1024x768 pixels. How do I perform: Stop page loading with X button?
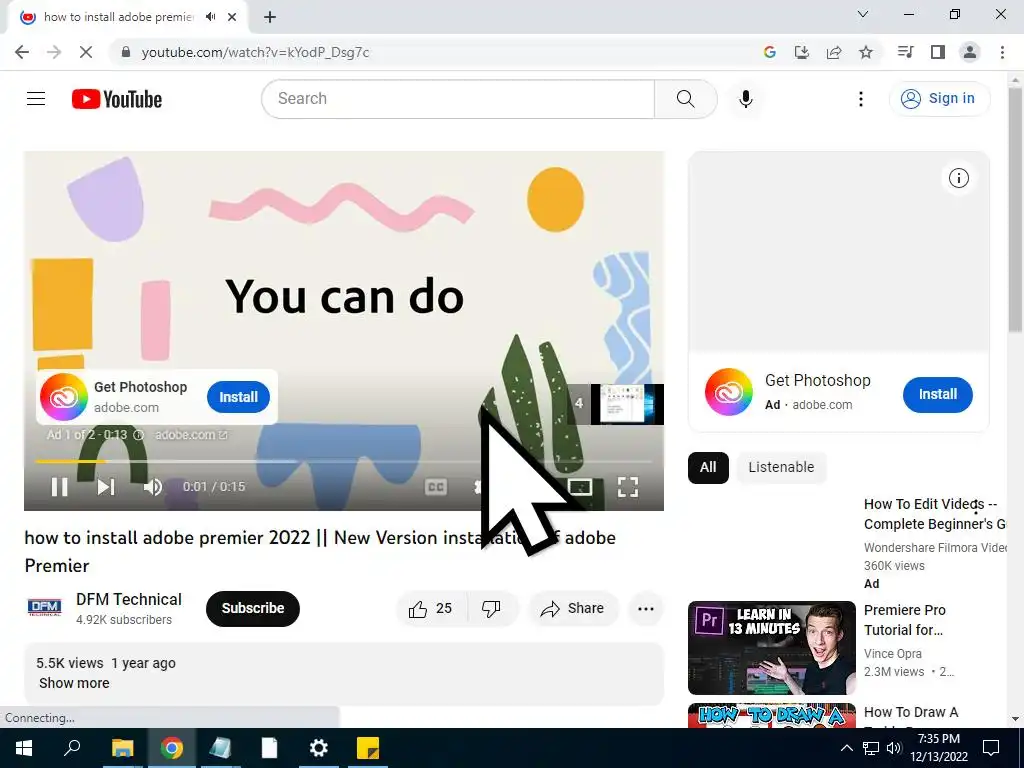coord(86,52)
